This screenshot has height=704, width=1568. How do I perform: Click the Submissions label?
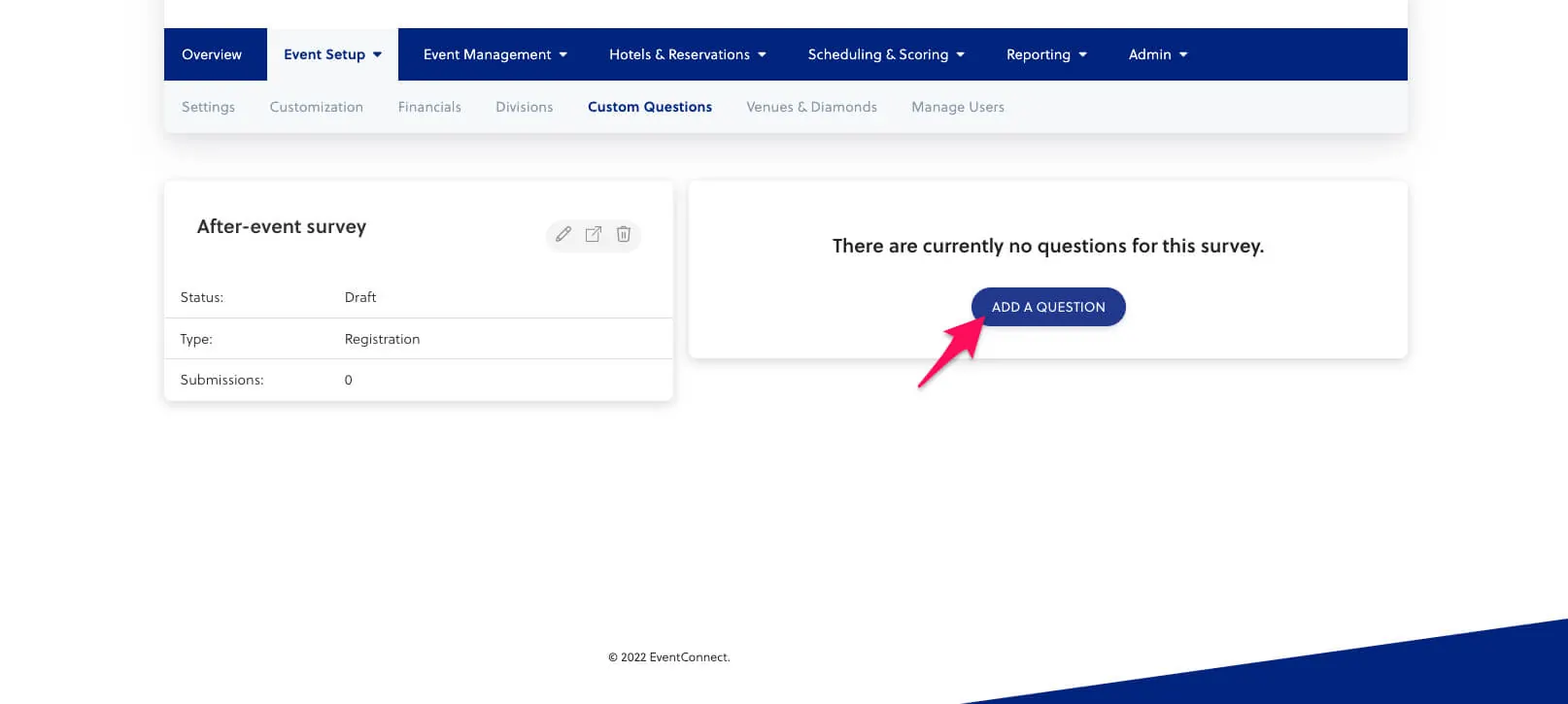tap(222, 380)
